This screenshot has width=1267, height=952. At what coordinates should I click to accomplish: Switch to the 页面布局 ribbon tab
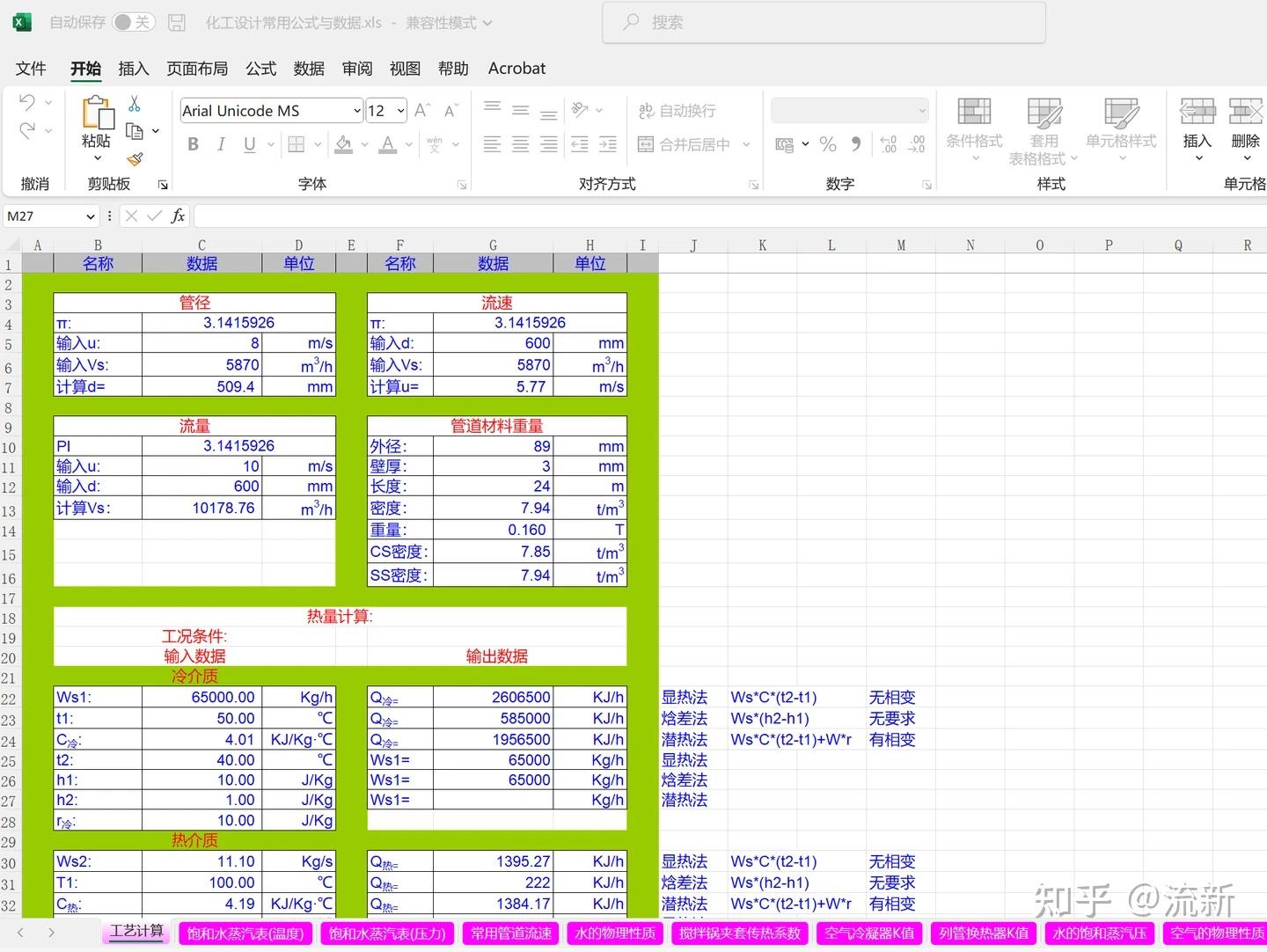197,69
